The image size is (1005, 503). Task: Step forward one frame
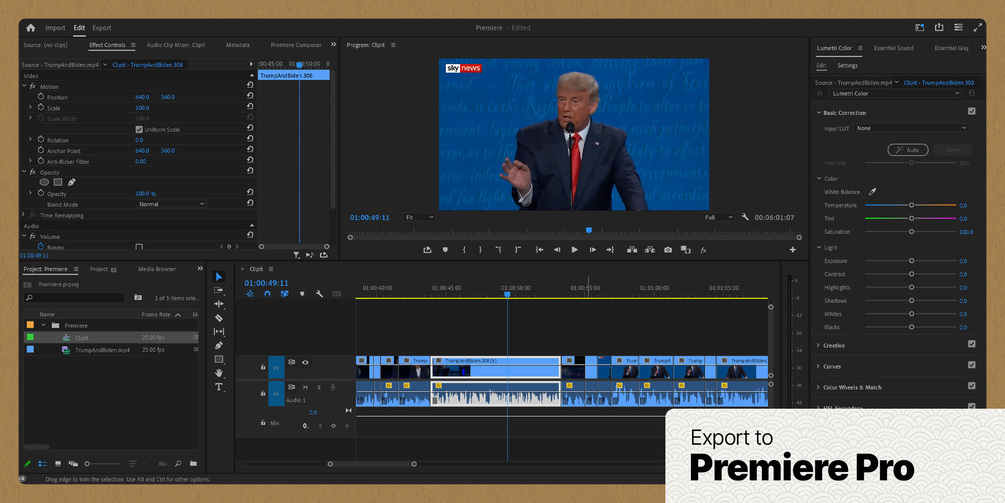592,250
